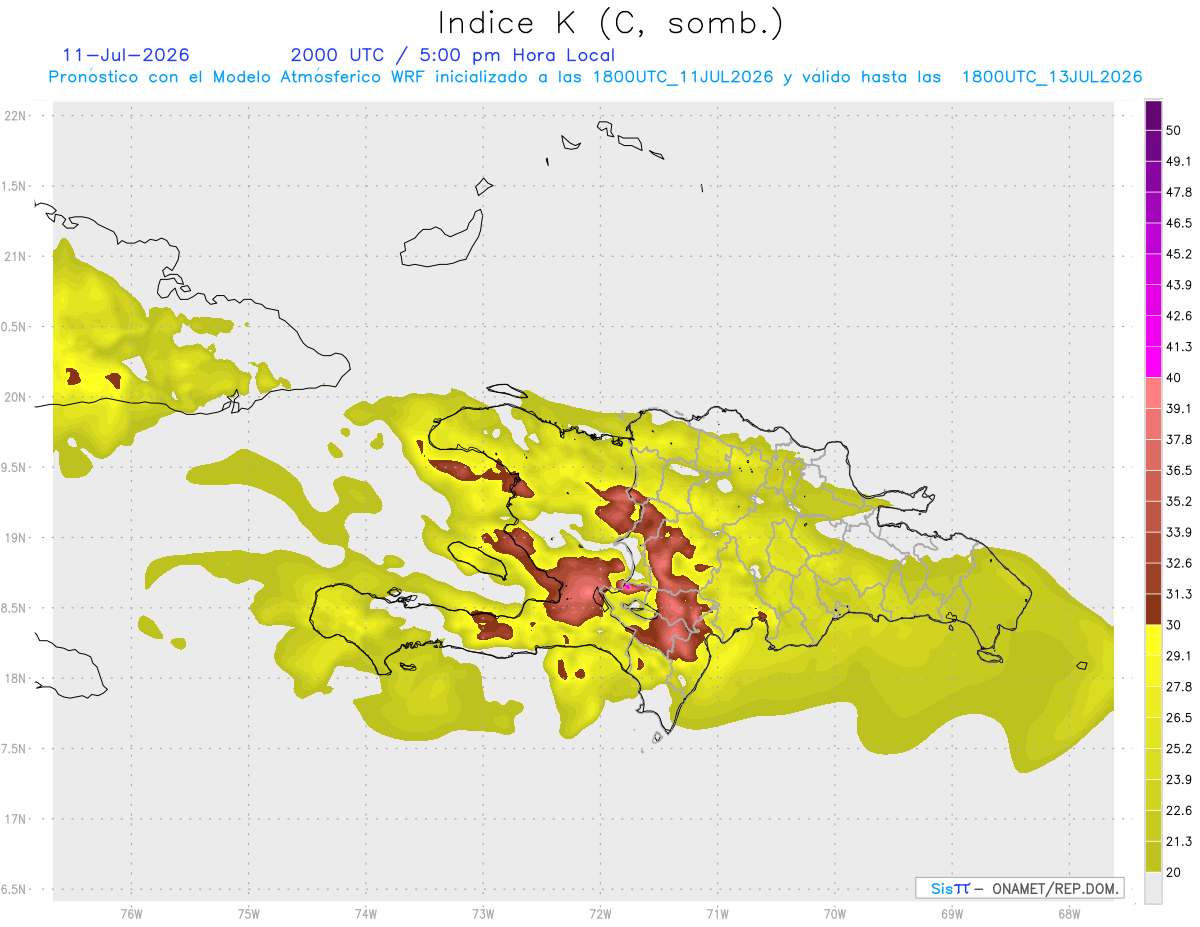1200x927 pixels.
Task: Click the dark purple swatch above the 50 label
Action: tap(1153, 115)
